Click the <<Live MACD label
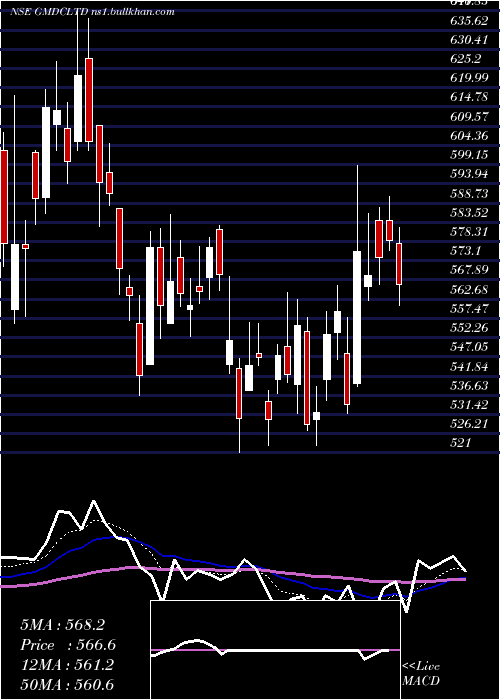 tap(421, 674)
